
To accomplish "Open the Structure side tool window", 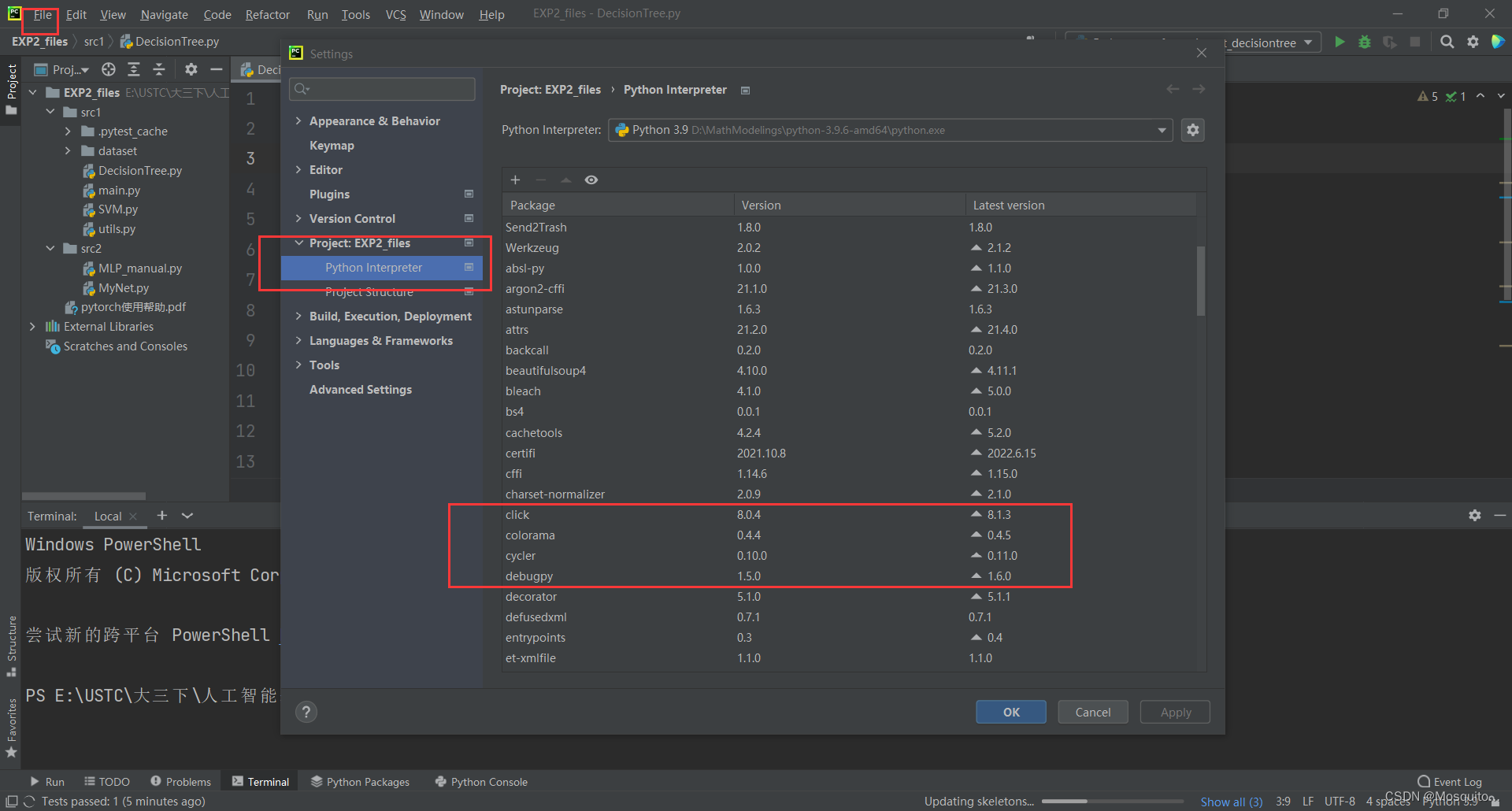I will coord(11,646).
